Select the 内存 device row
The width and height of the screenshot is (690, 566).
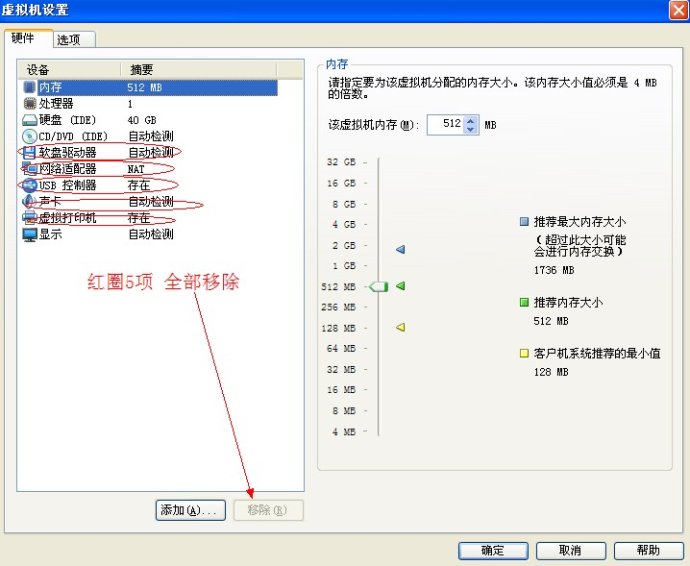(149, 87)
